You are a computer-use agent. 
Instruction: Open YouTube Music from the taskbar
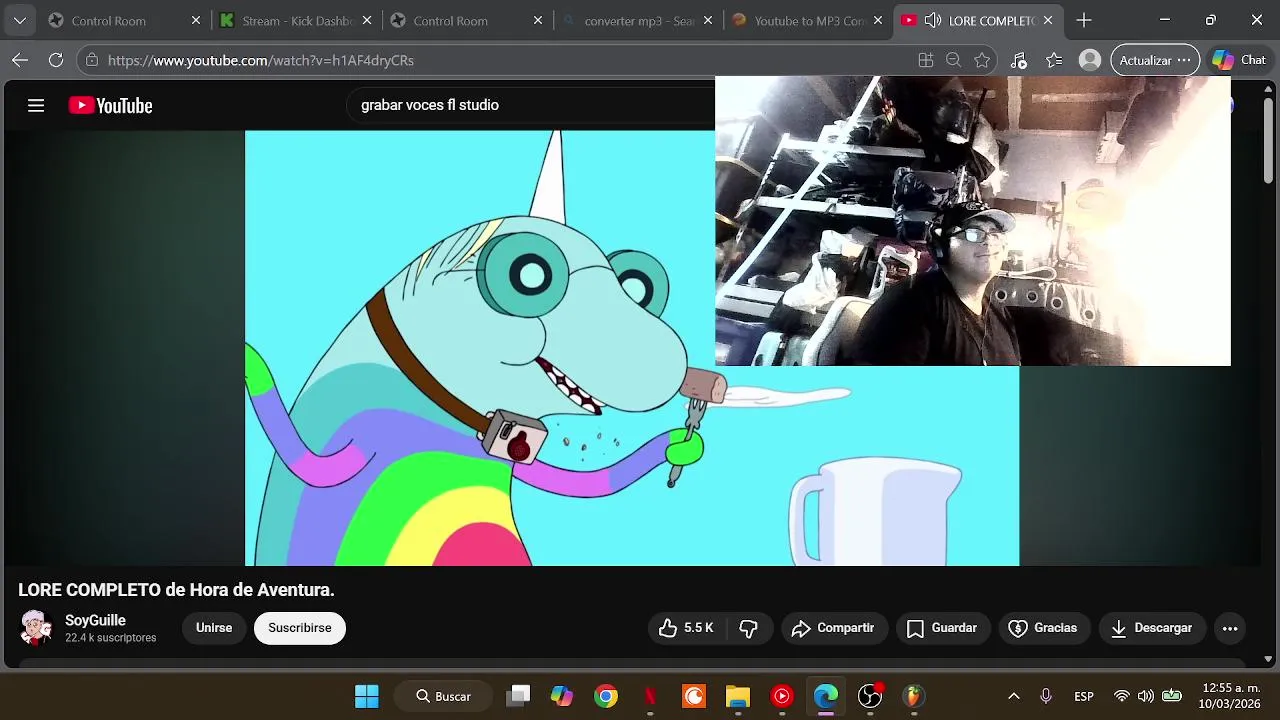[782, 696]
